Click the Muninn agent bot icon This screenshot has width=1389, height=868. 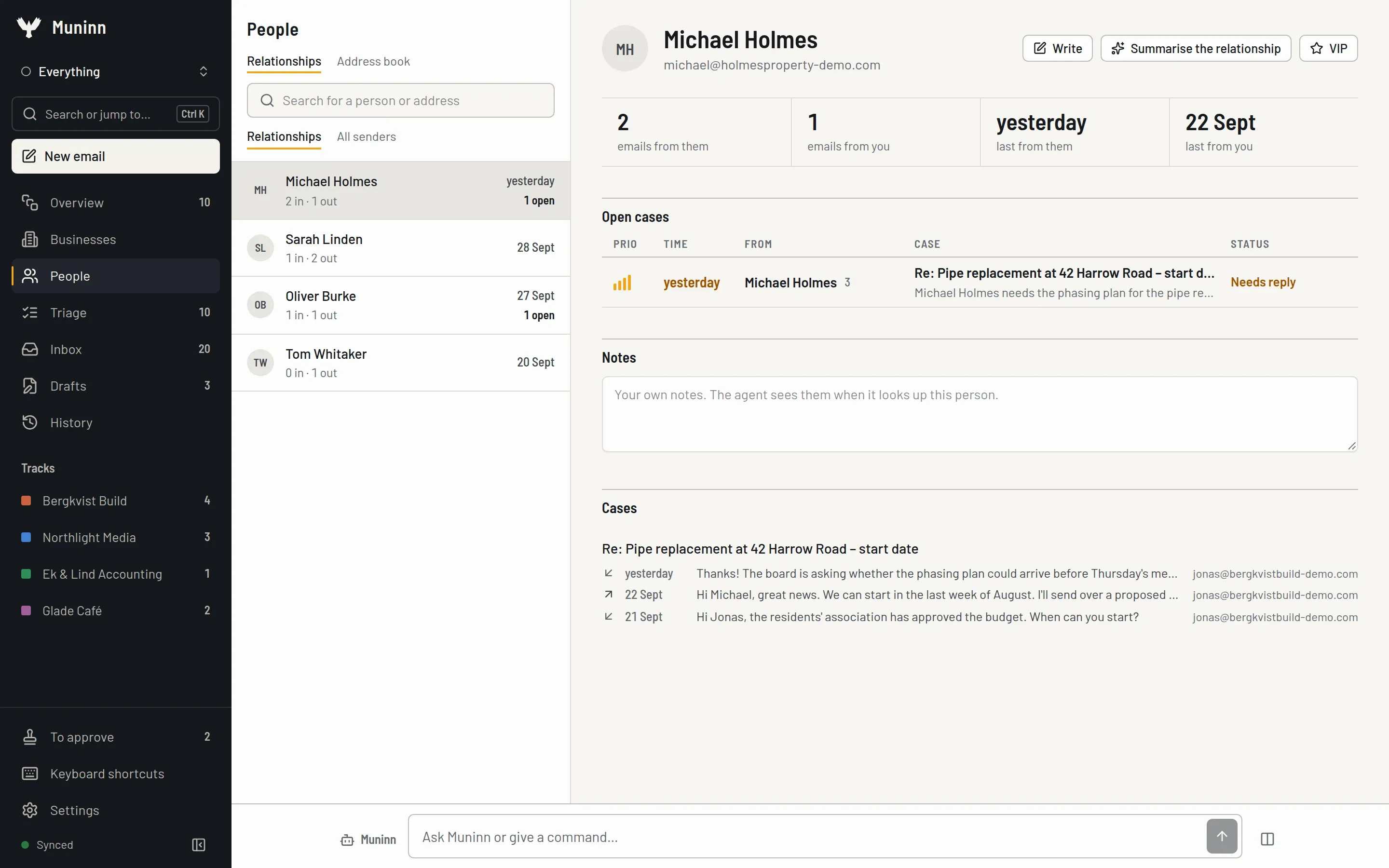(x=347, y=840)
